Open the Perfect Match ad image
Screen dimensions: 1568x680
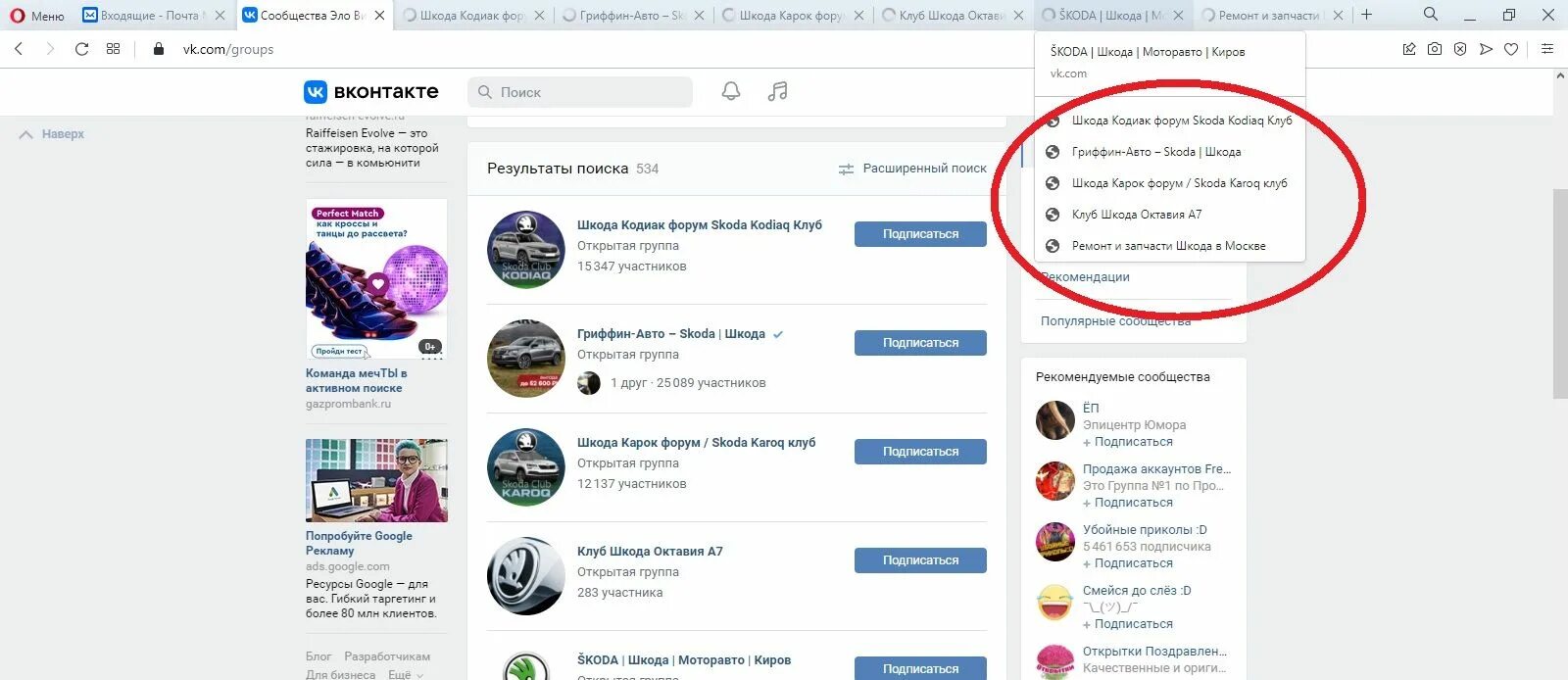(376, 280)
